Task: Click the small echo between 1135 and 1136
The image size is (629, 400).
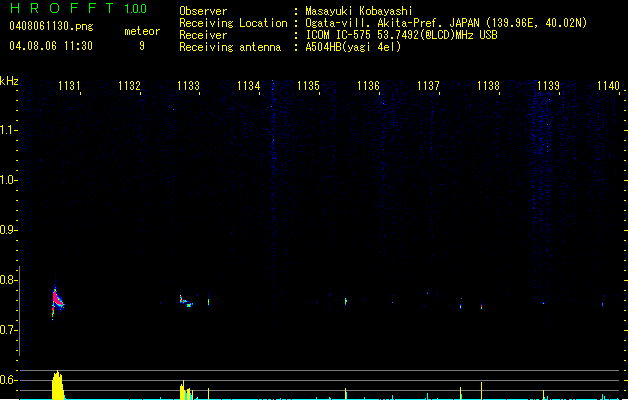Action: point(346,301)
